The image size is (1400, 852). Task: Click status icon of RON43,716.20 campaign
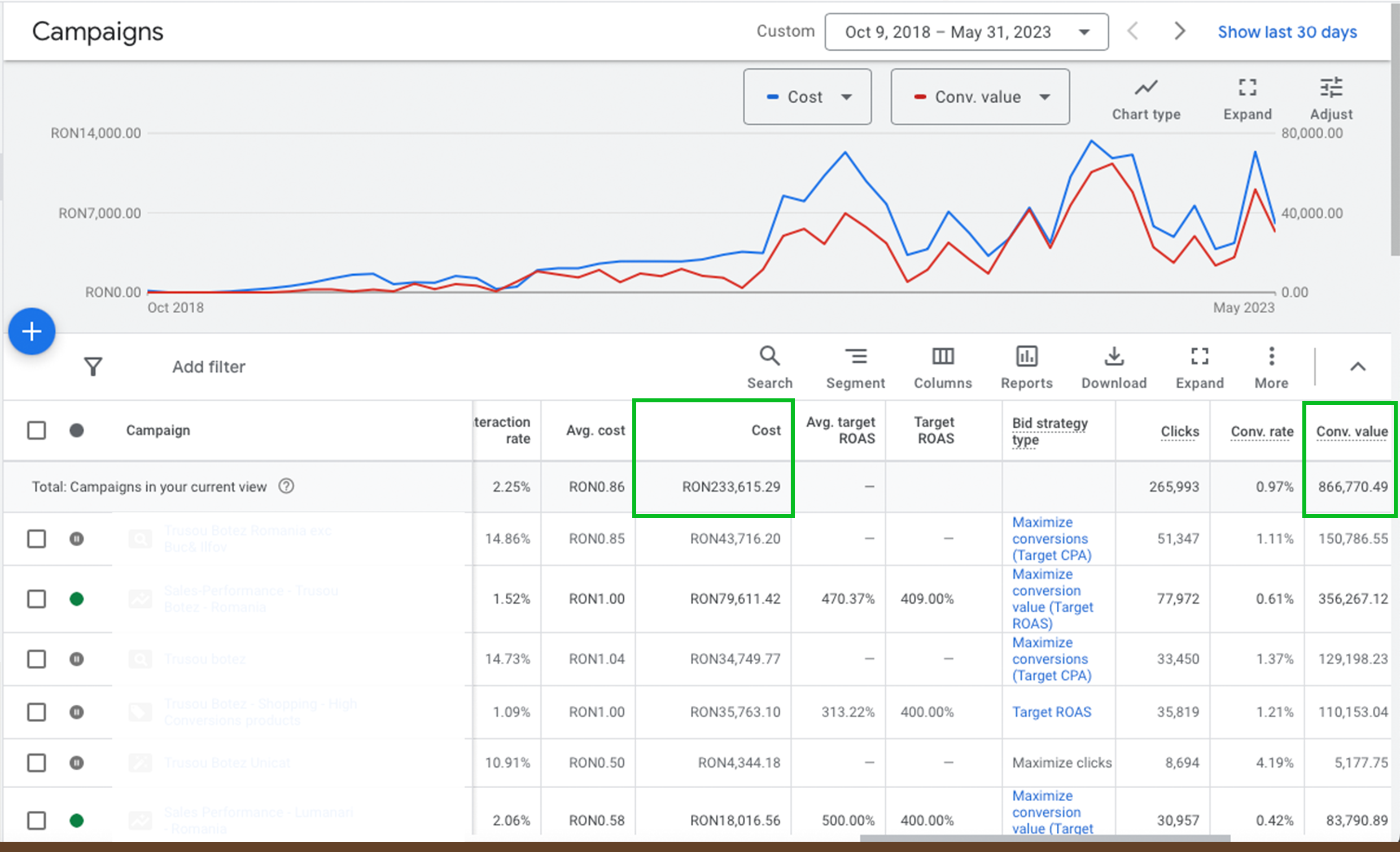click(77, 538)
